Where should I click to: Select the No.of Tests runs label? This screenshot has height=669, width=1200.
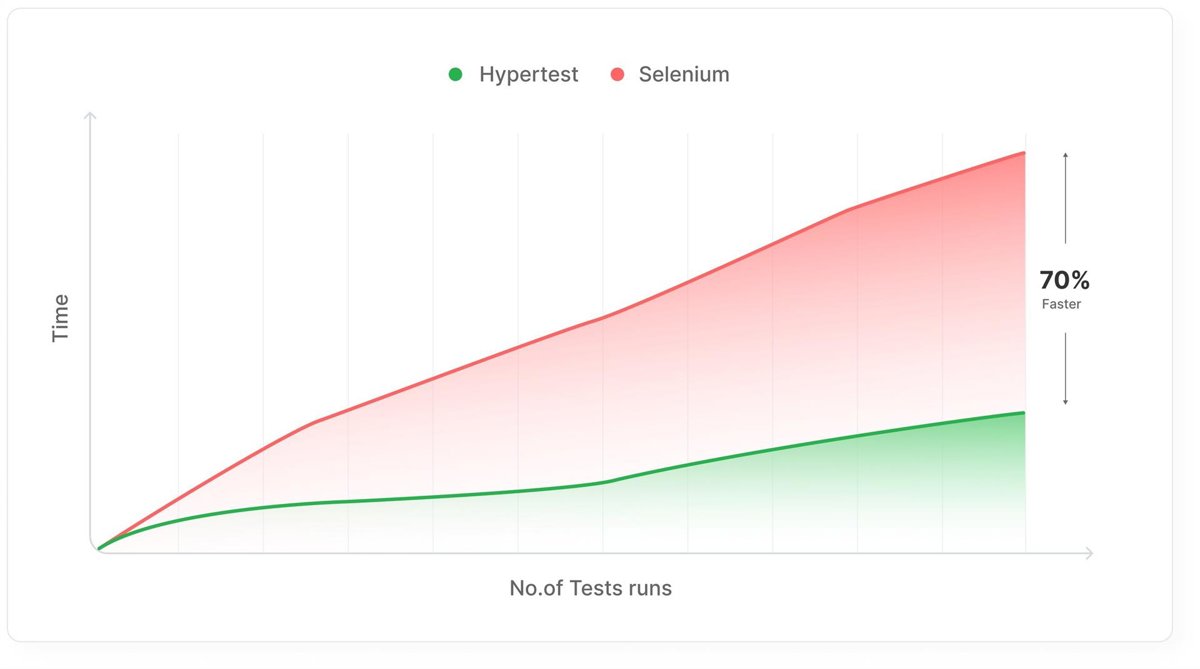point(590,588)
